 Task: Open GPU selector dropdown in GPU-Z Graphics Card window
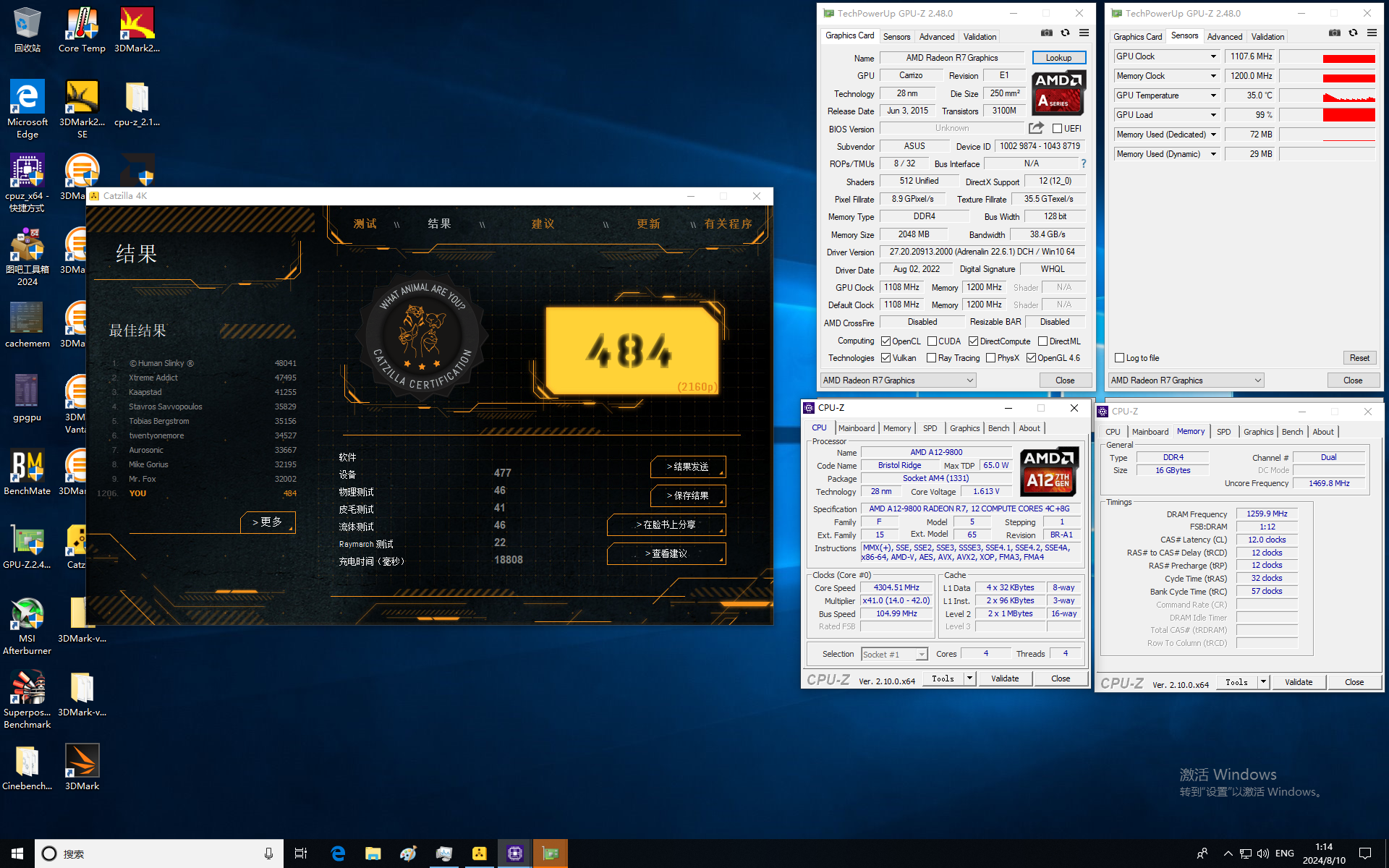tap(898, 380)
